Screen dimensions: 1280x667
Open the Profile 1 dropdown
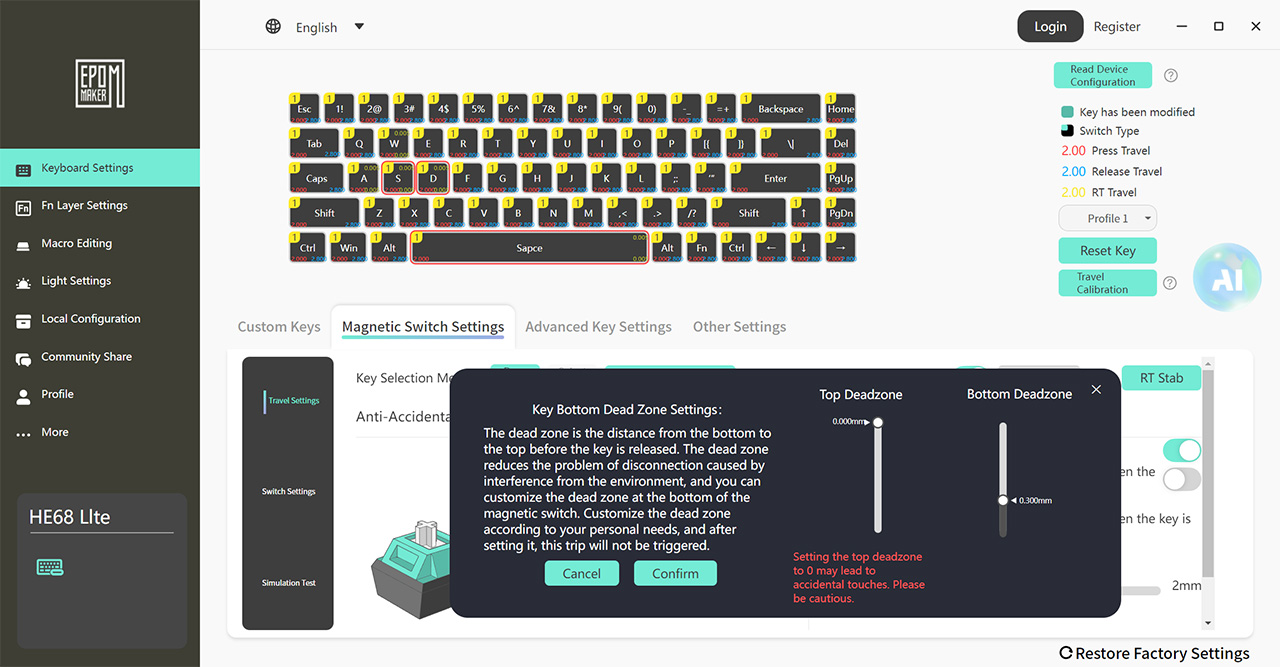tap(1107, 218)
